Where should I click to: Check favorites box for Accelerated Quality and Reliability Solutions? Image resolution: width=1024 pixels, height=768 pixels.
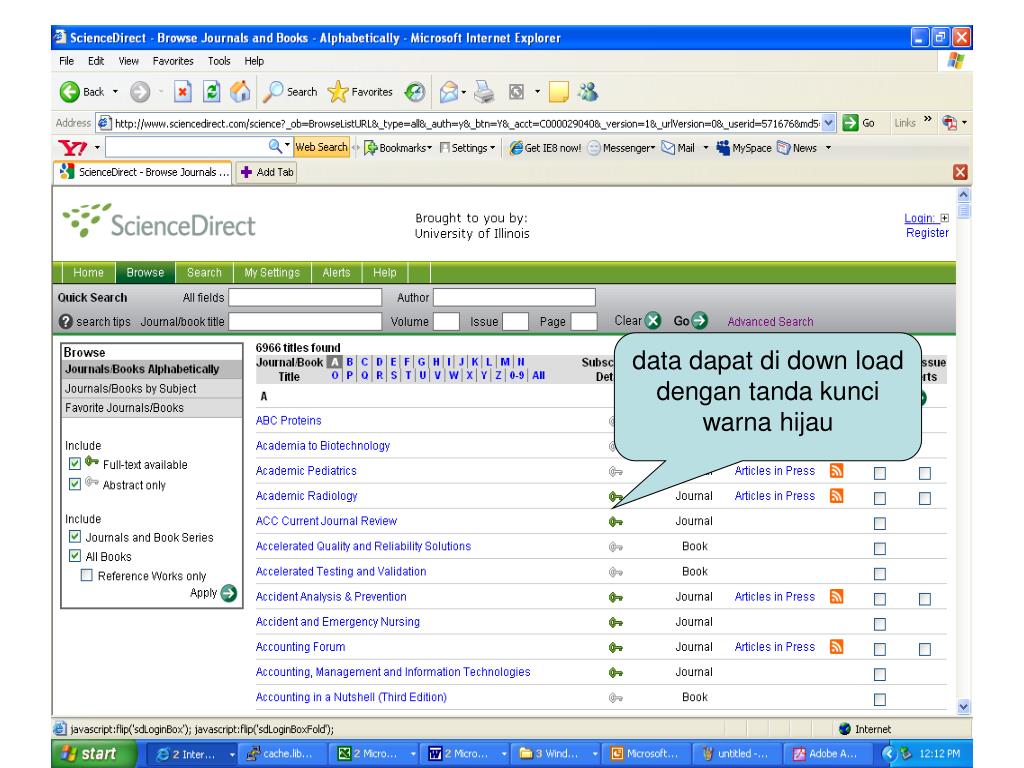[x=880, y=549]
